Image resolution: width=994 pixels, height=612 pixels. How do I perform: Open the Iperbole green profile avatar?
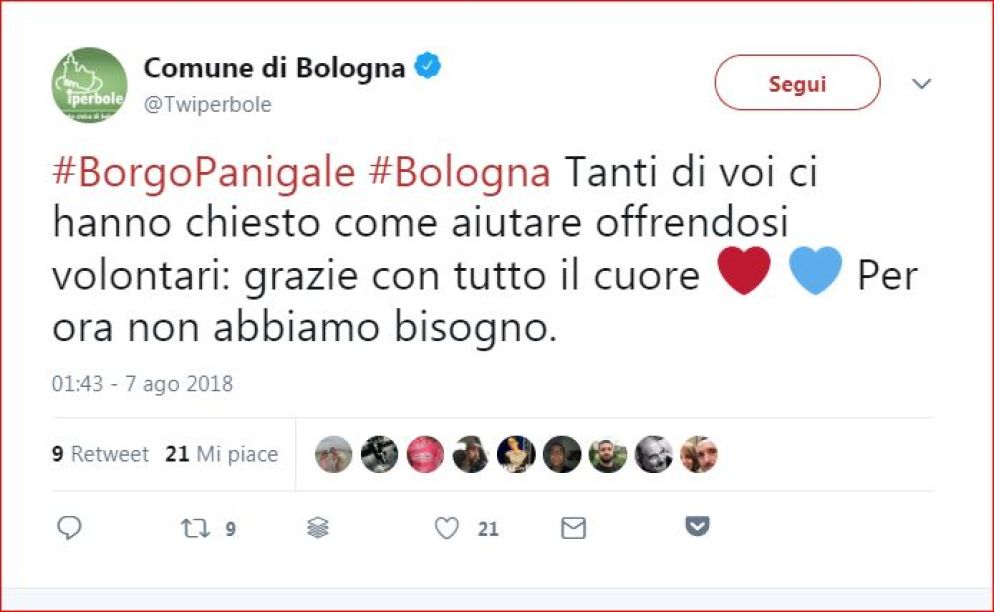90,85
